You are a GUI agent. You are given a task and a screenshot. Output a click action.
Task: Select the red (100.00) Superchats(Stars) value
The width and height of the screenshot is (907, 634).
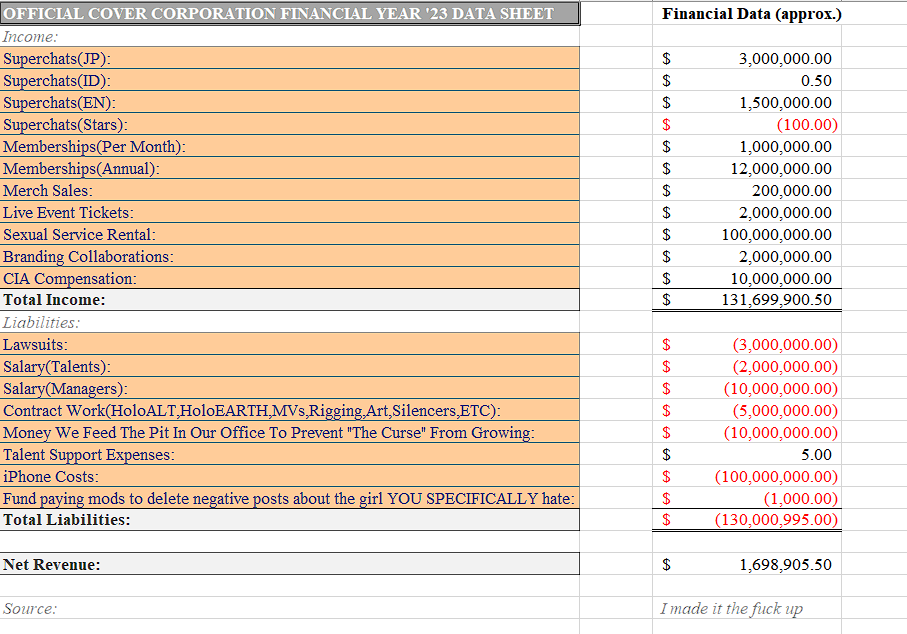[x=807, y=124]
